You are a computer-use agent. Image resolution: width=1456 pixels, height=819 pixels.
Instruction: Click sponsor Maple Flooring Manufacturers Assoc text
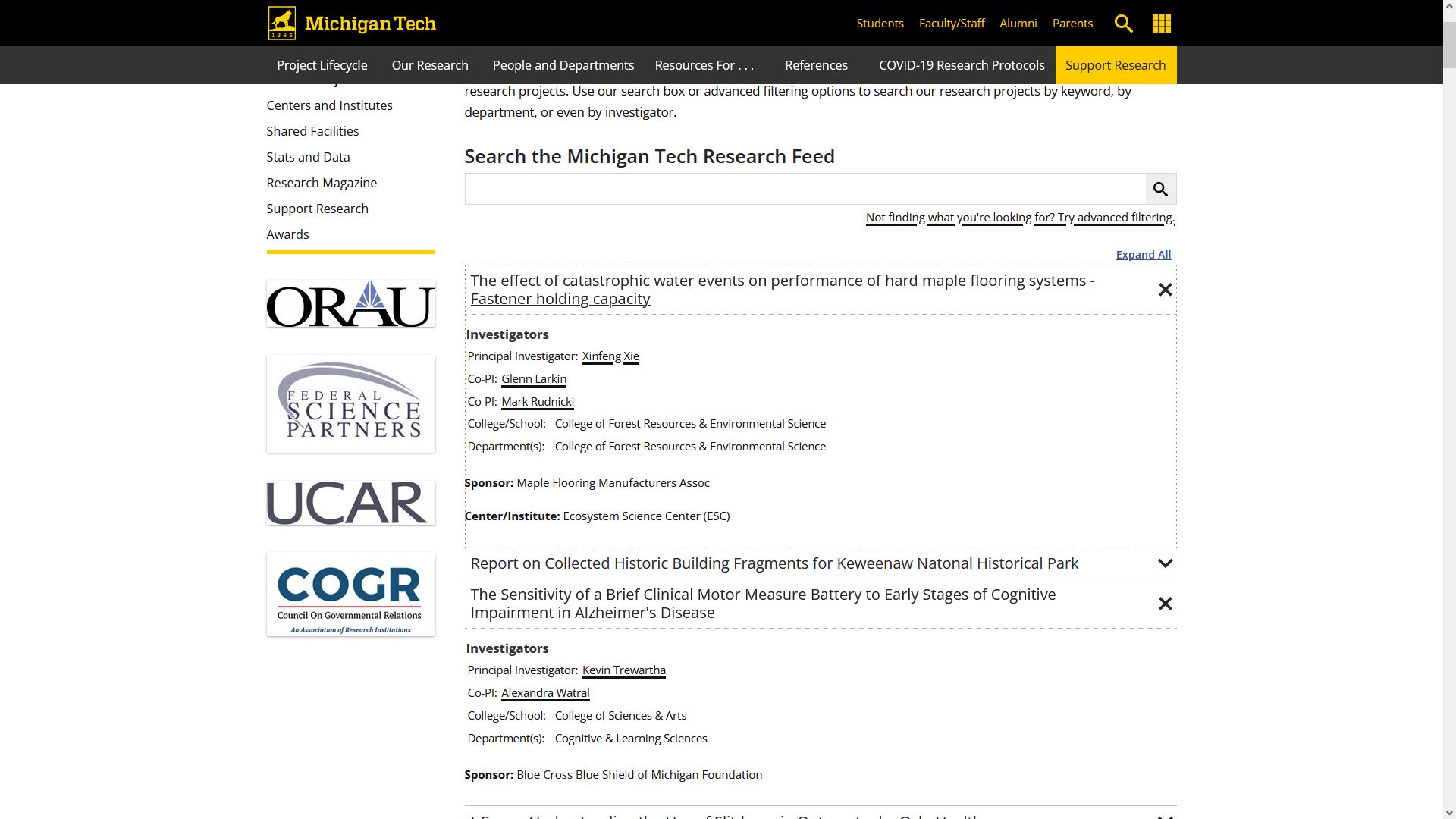point(613,483)
